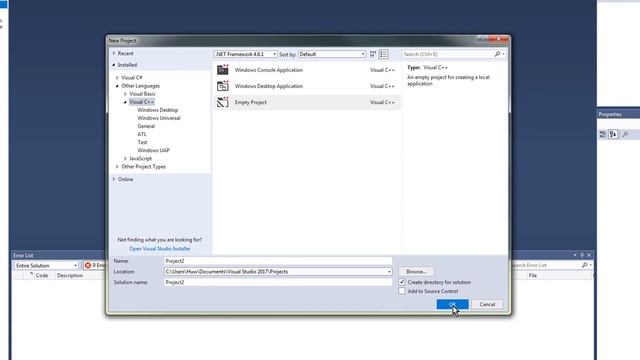Click the Error List search magnifier icon
The image size is (640, 360).
tap(584, 265)
